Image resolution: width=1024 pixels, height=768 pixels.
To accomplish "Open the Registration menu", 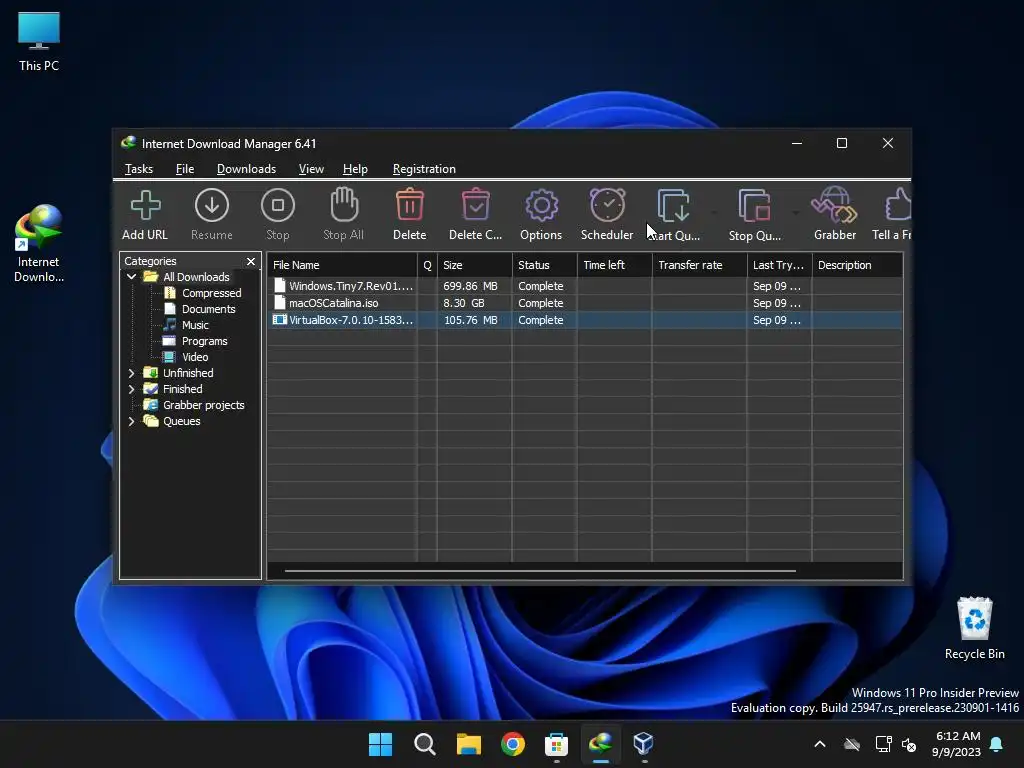I will [x=424, y=169].
